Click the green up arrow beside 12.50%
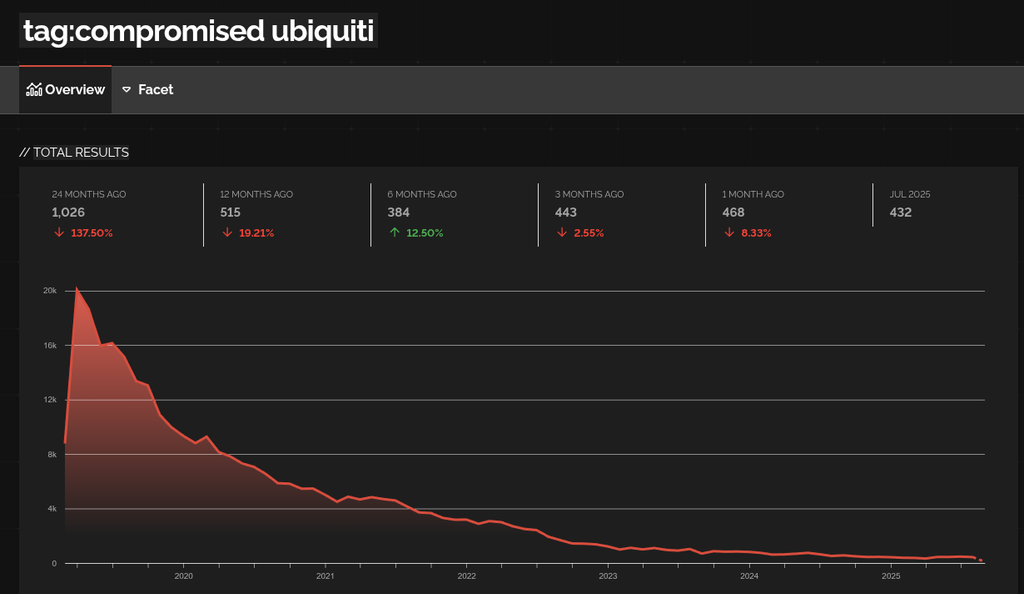Viewport: 1024px width, 594px height. pyautogui.click(x=394, y=233)
